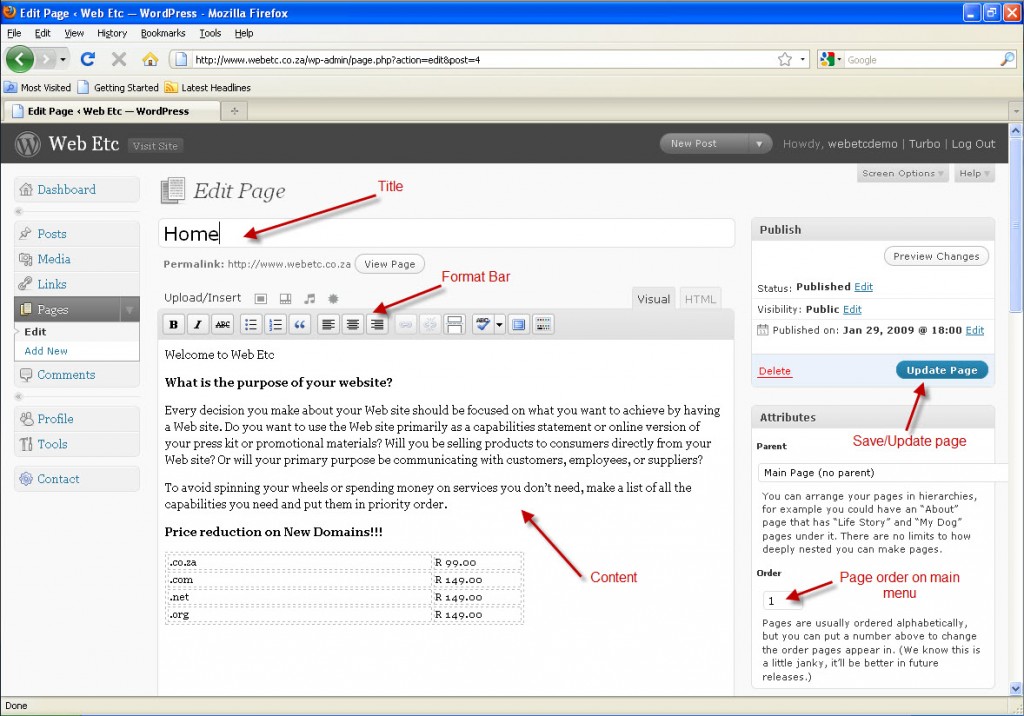Insert the More tag break
Image resolution: width=1024 pixels, height=716 pixels.
pyautogui.click(x=454, y=324)
